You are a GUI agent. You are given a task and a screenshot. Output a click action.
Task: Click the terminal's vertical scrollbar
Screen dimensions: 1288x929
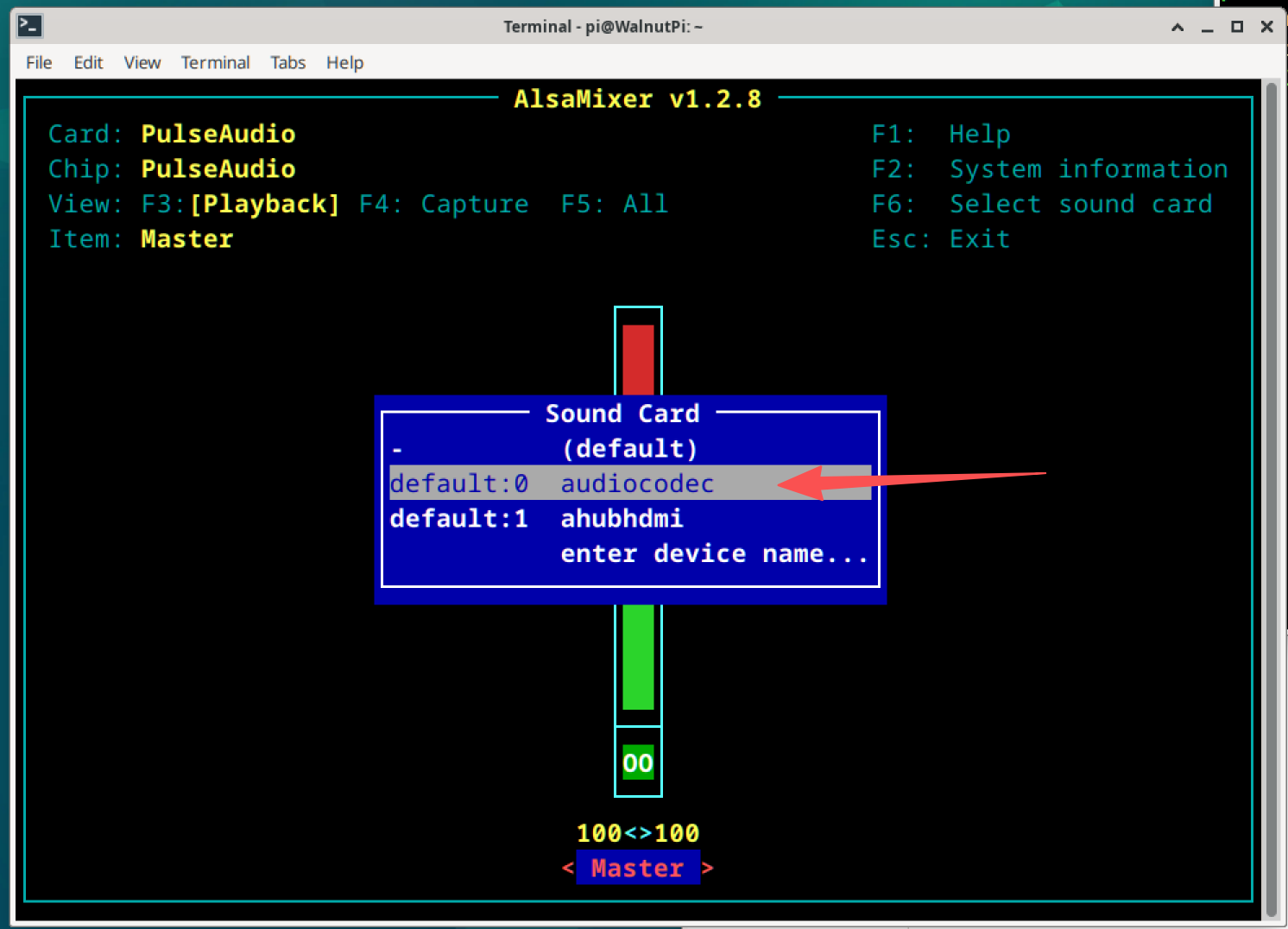(x=1271, y=499)
